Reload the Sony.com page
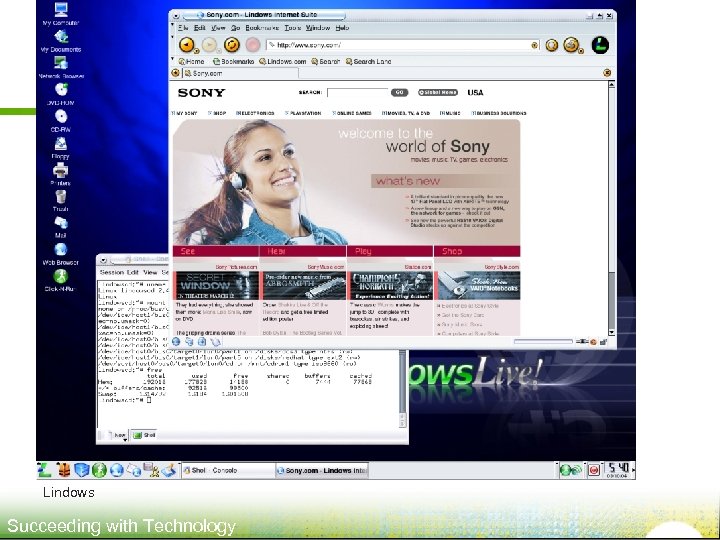This screenshot has height=540, width=720. coord(231,45)
